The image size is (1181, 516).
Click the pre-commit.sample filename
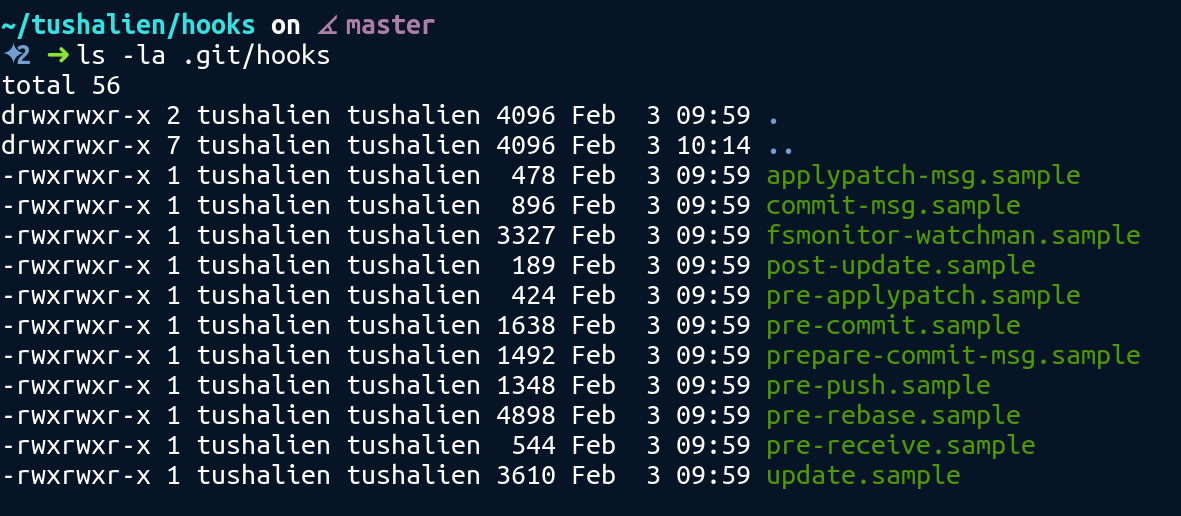pos(893,326)
